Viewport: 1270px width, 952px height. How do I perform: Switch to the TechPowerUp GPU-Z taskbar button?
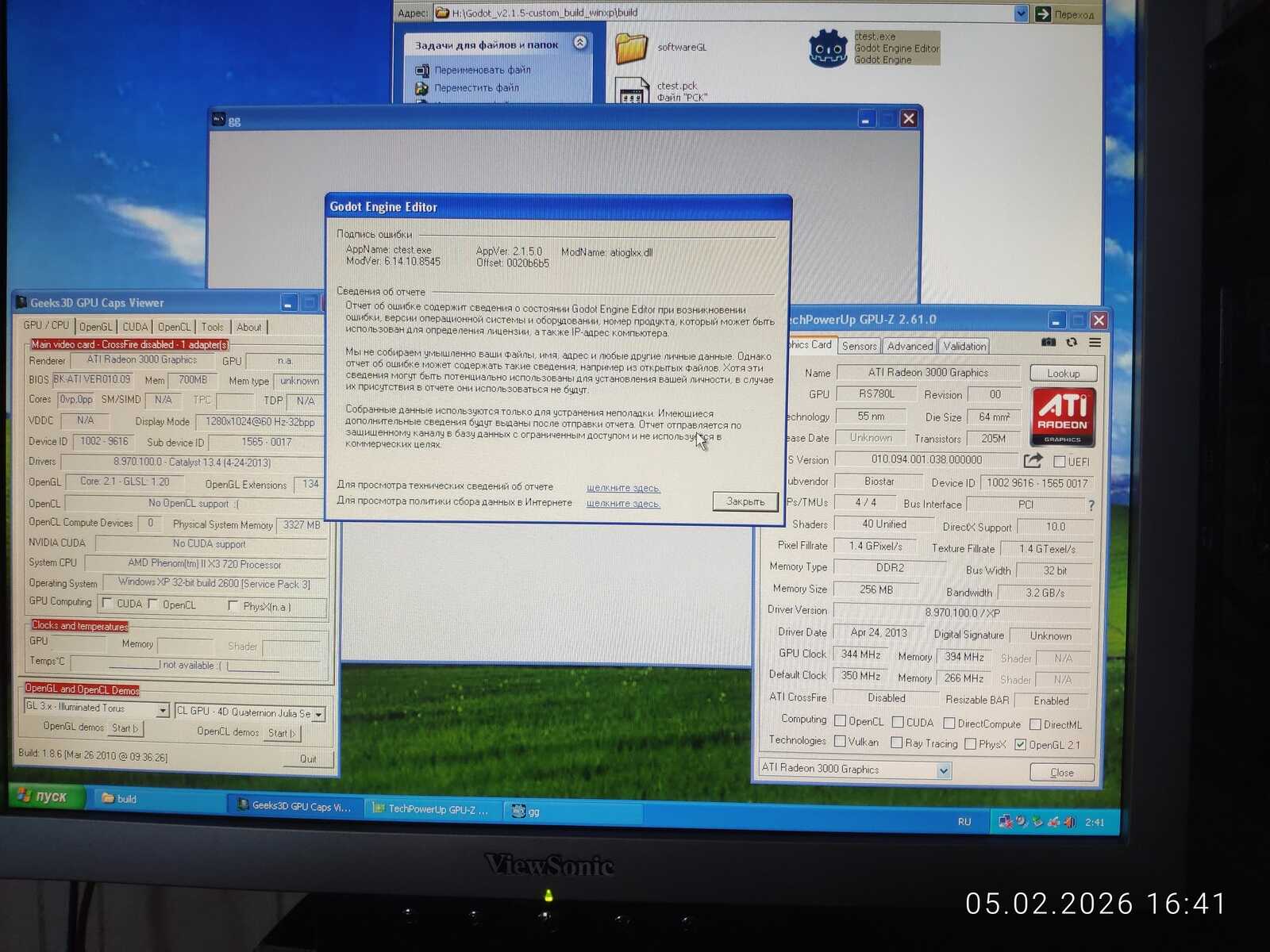[x=432, y=809]
